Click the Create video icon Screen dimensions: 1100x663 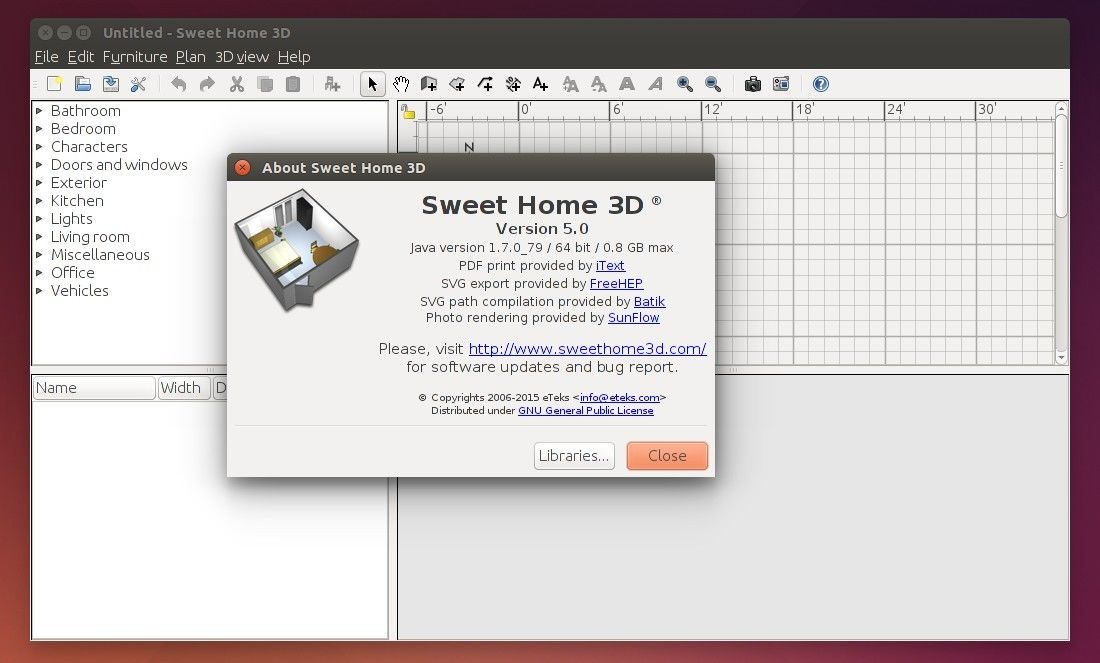pyautogui.click(x=781, y=84)
